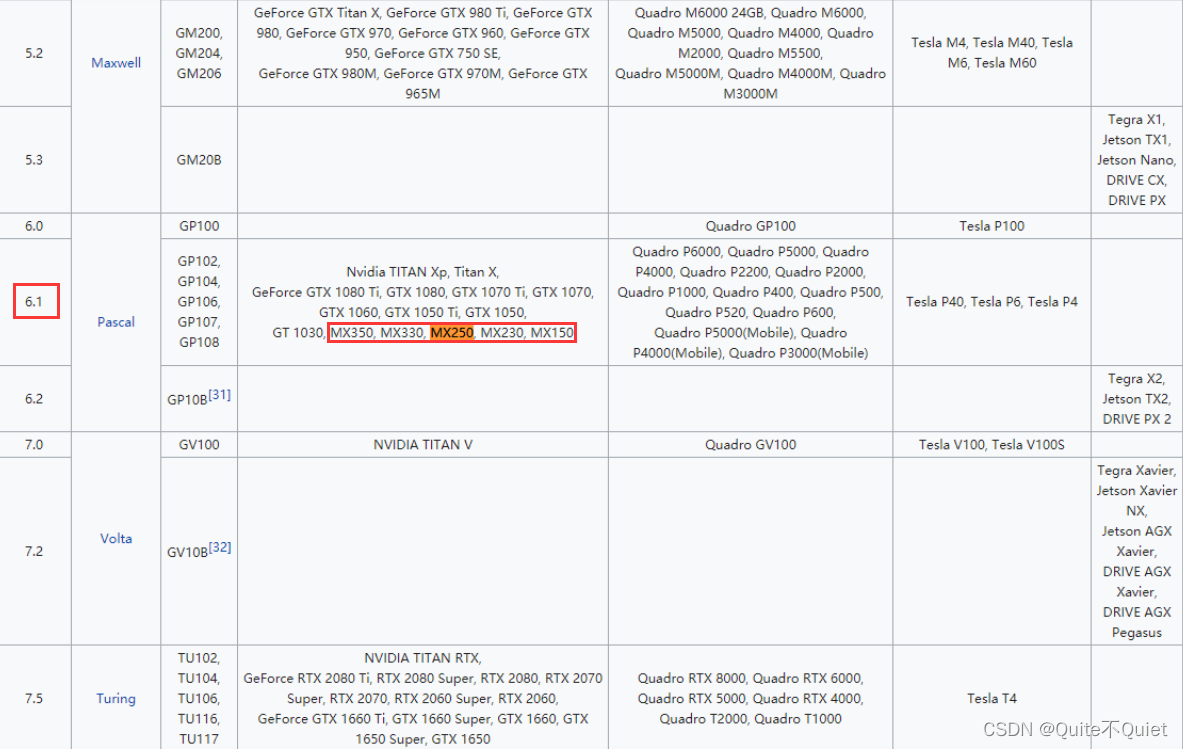The height and width of the screenshot is (749, 1183).
Task: Click the highlighted MX250 text
Action: click(x=452, y=333)
